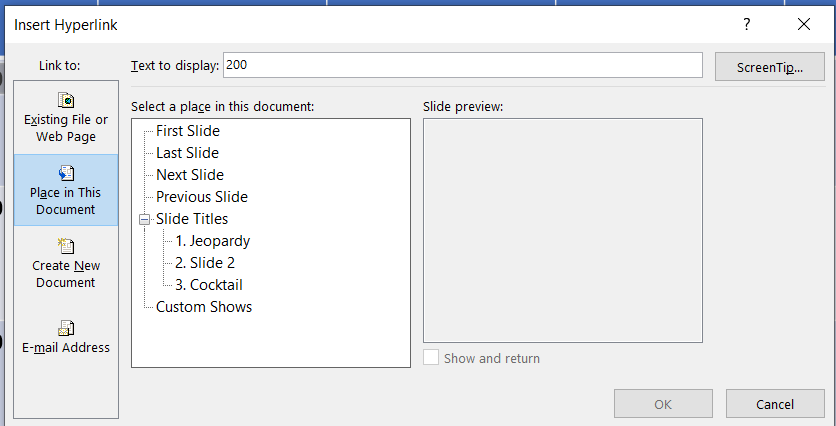Image resolution: width=836 pixels, height=426 pixels.
Task: Collapse the Slide Titles tree node
Action: click(x=145, y=219)
